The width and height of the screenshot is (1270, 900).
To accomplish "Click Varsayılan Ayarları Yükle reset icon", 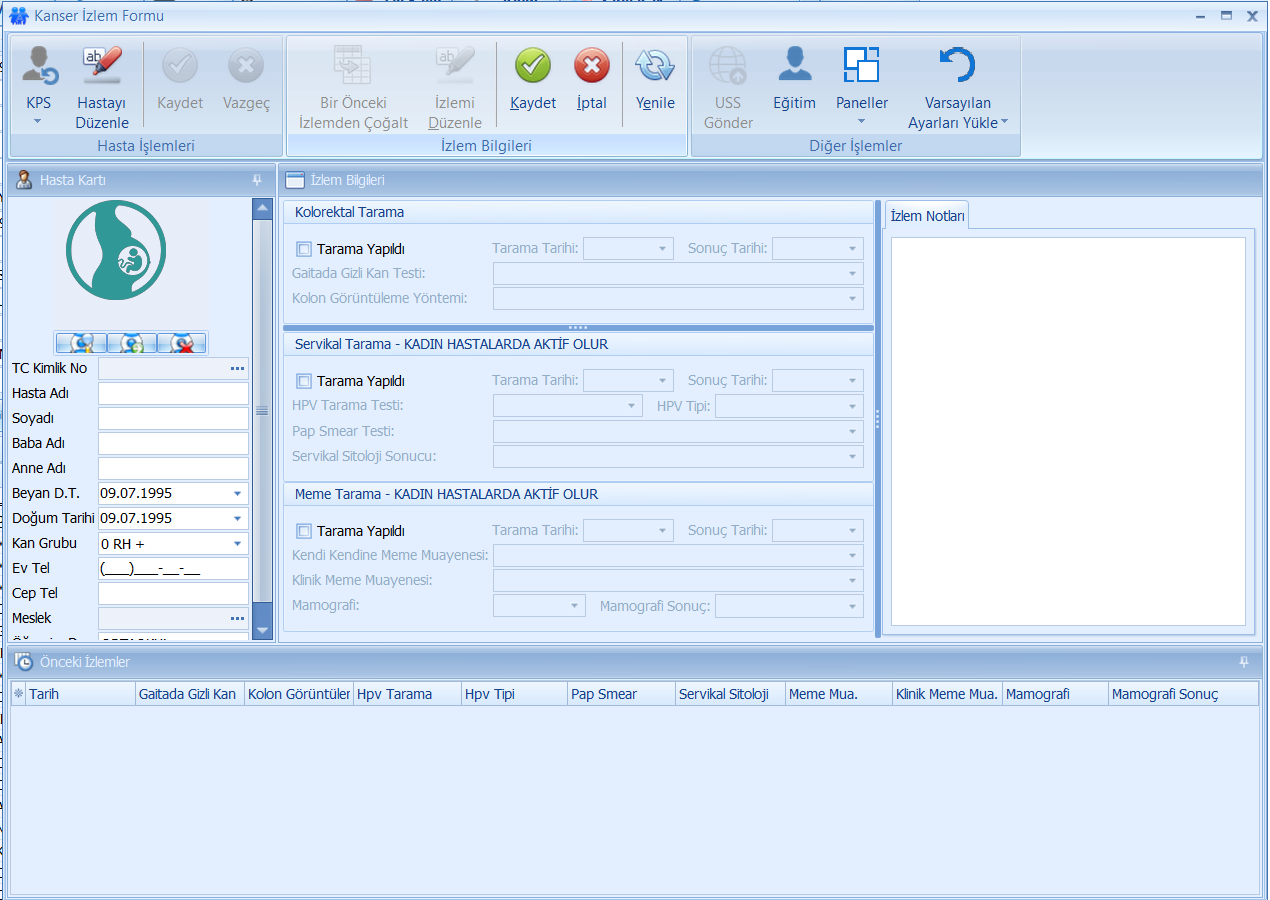I will (957, 66).
